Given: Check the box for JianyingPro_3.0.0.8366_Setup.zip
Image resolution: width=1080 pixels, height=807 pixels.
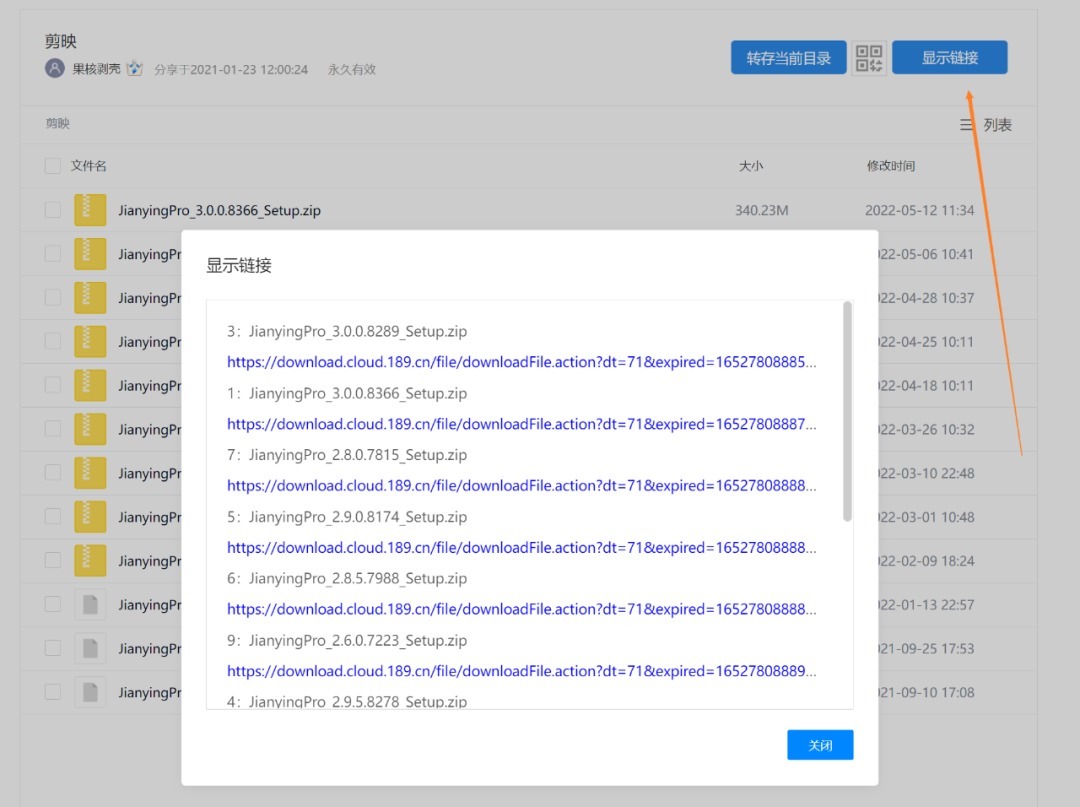Looking at the screenshot, I should click(53, 210).
